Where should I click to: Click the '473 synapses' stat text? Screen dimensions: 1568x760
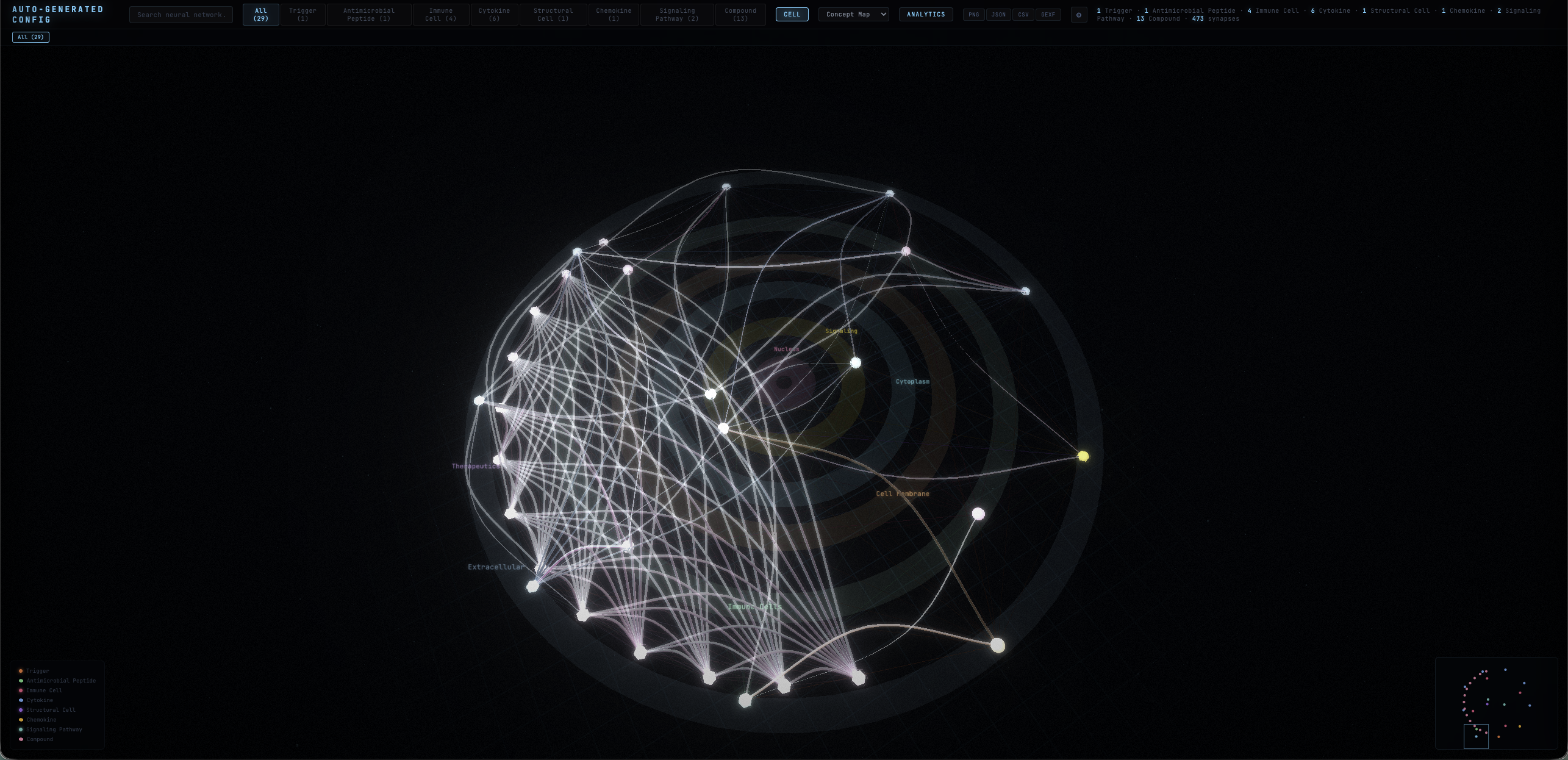point(1215,19)
